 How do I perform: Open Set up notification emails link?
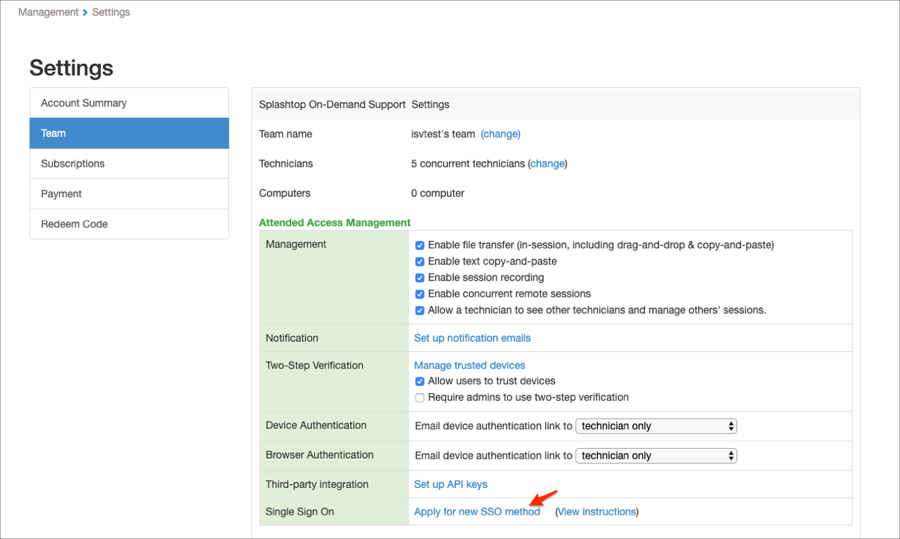(472, 338)
